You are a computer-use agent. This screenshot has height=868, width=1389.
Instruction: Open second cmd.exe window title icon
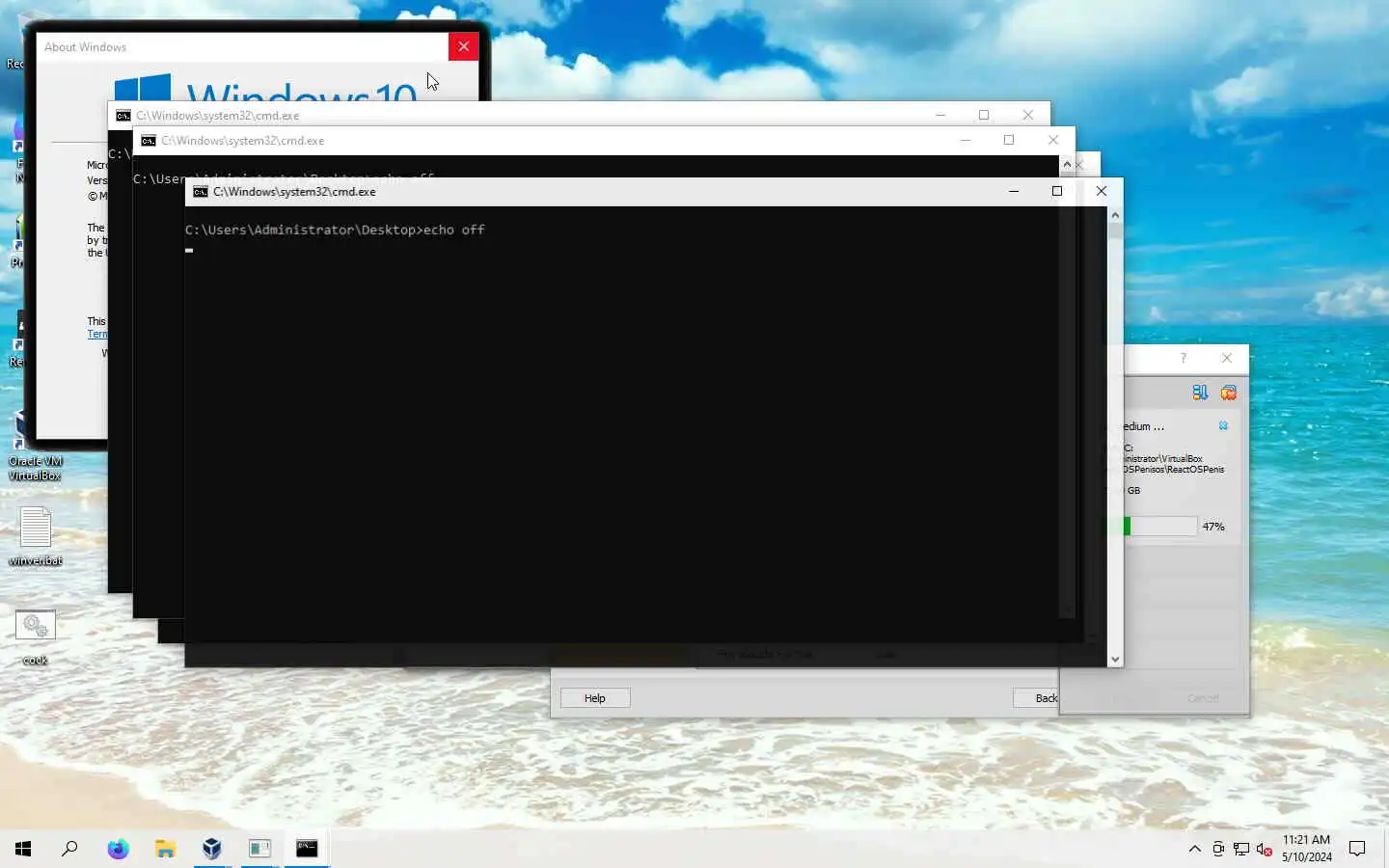(149, 141)
